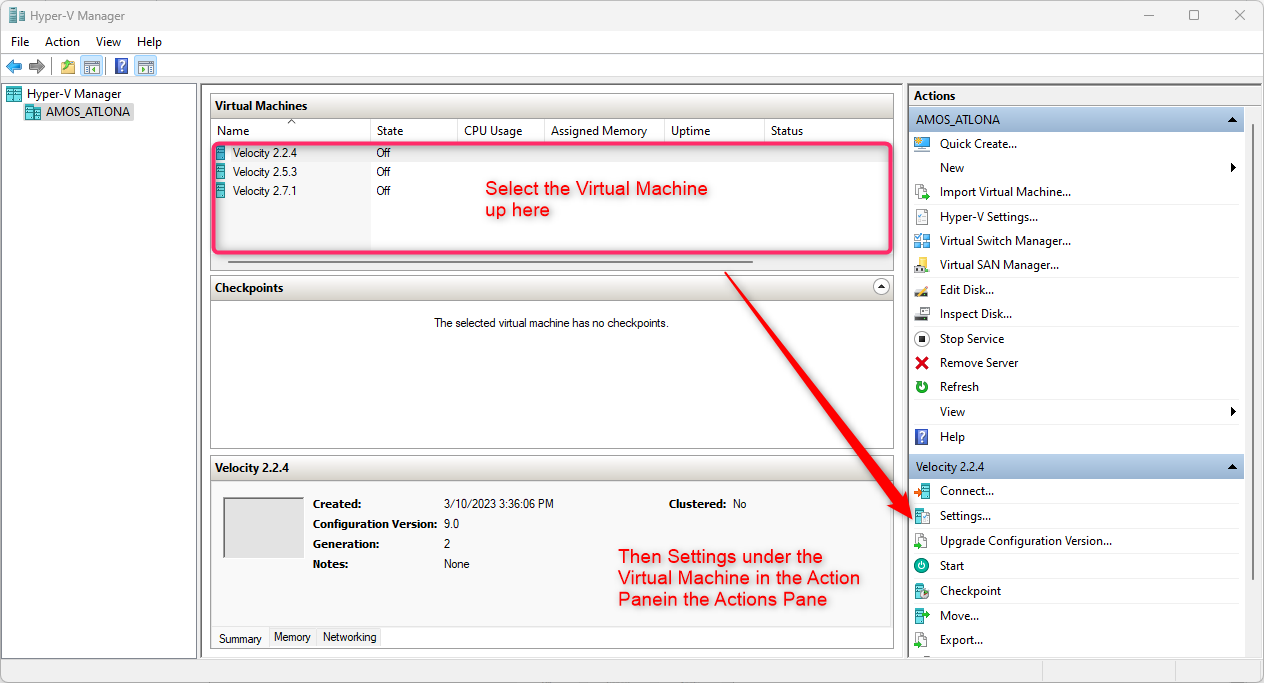Switch to the Summary tab
The image size is (1264, 683).
240,638
